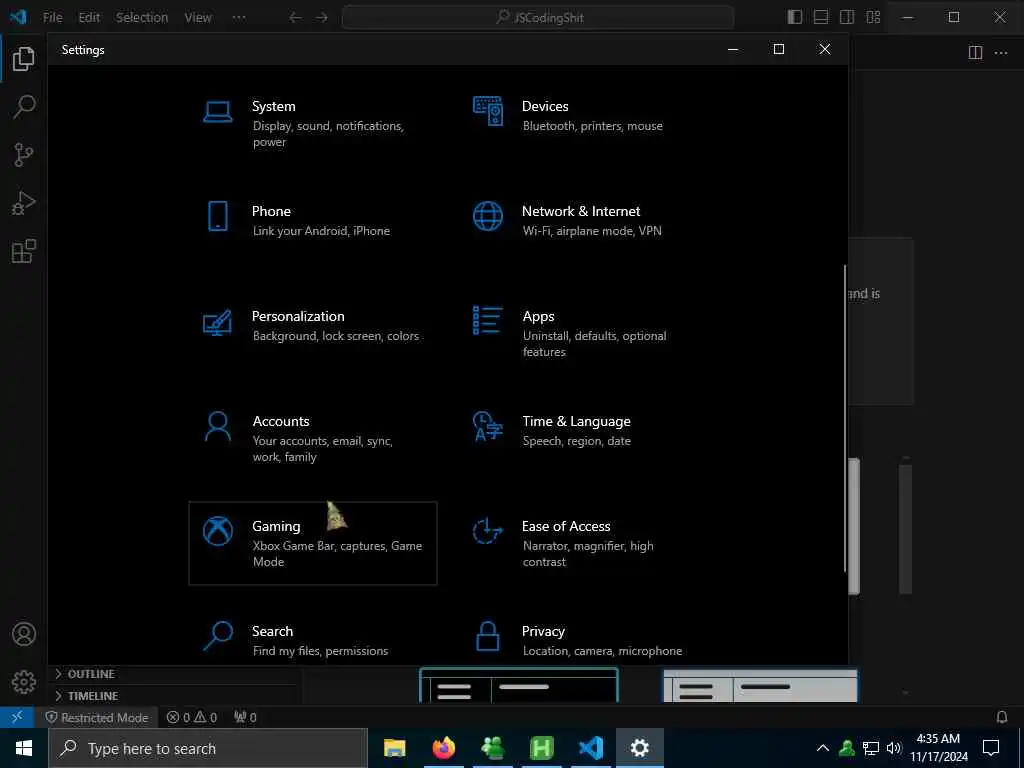Open the remote window indicator in status bar
Viewport: 1024px width, 768px height.
tap(18, 717)
